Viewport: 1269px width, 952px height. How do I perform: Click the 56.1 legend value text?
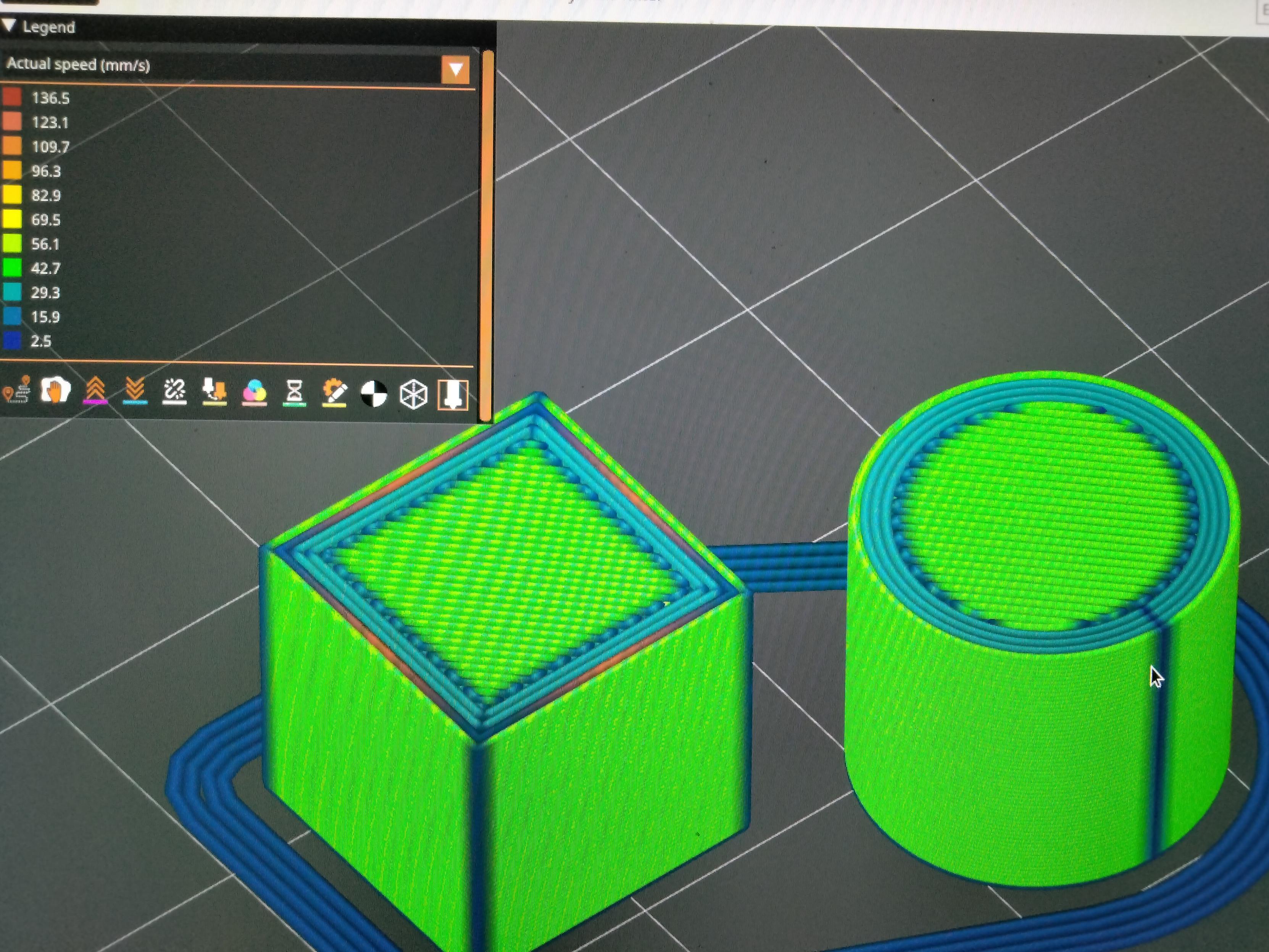coord(45,244)
